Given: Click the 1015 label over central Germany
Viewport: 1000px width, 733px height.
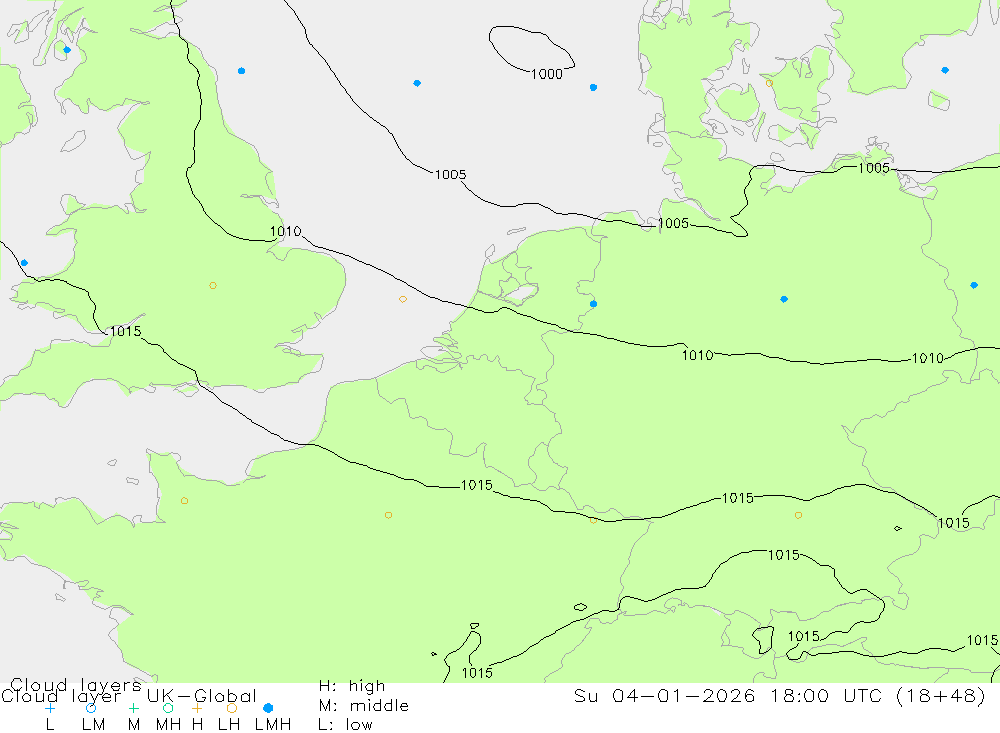Looking at the screenshot, I should 737,498.
